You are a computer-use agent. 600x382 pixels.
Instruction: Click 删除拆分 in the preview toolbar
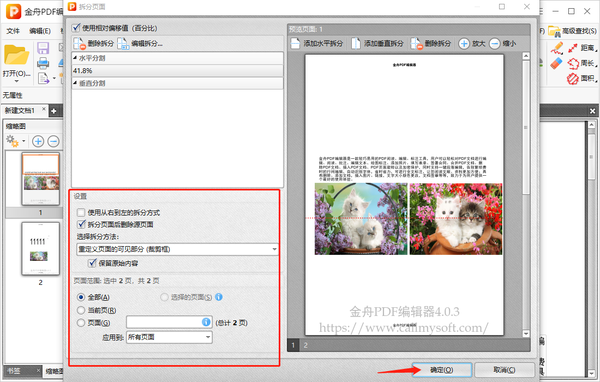pos(431,44)
